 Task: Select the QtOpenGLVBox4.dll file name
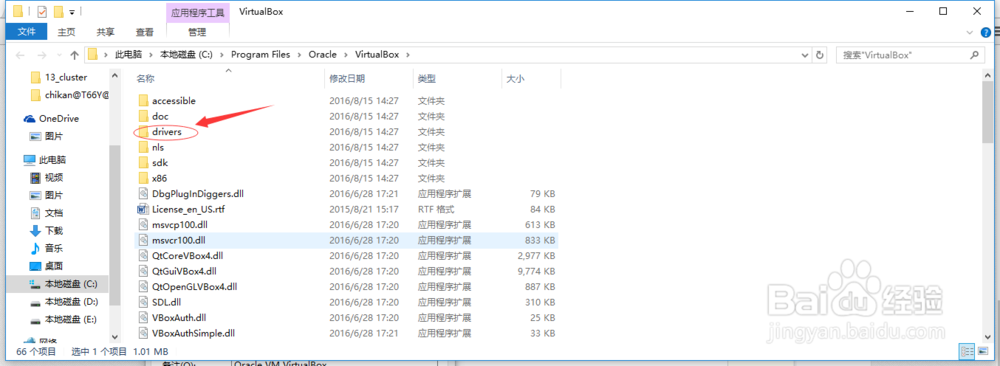point(195,286)
